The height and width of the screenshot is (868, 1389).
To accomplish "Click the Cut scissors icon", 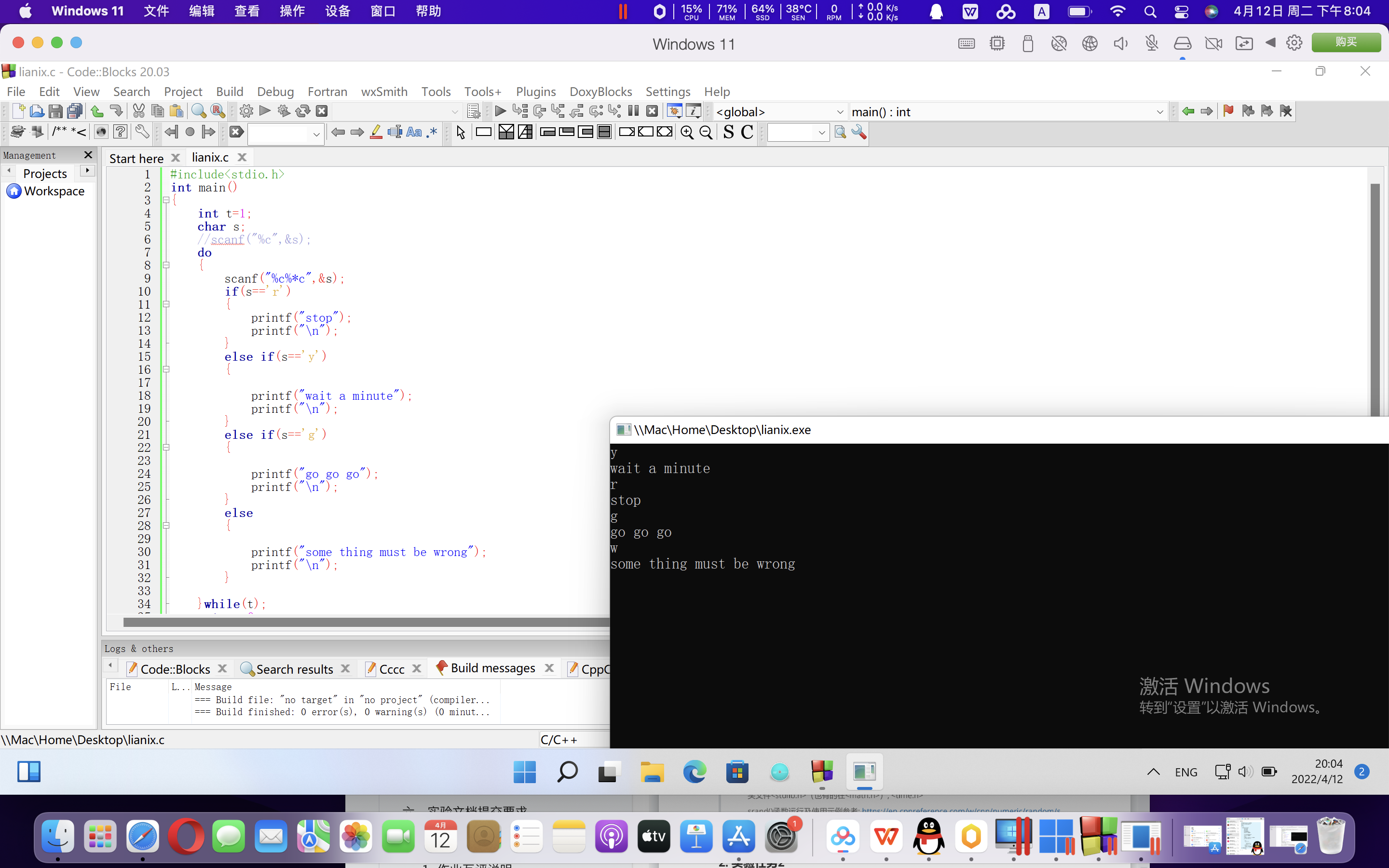I will pos(138,111).
